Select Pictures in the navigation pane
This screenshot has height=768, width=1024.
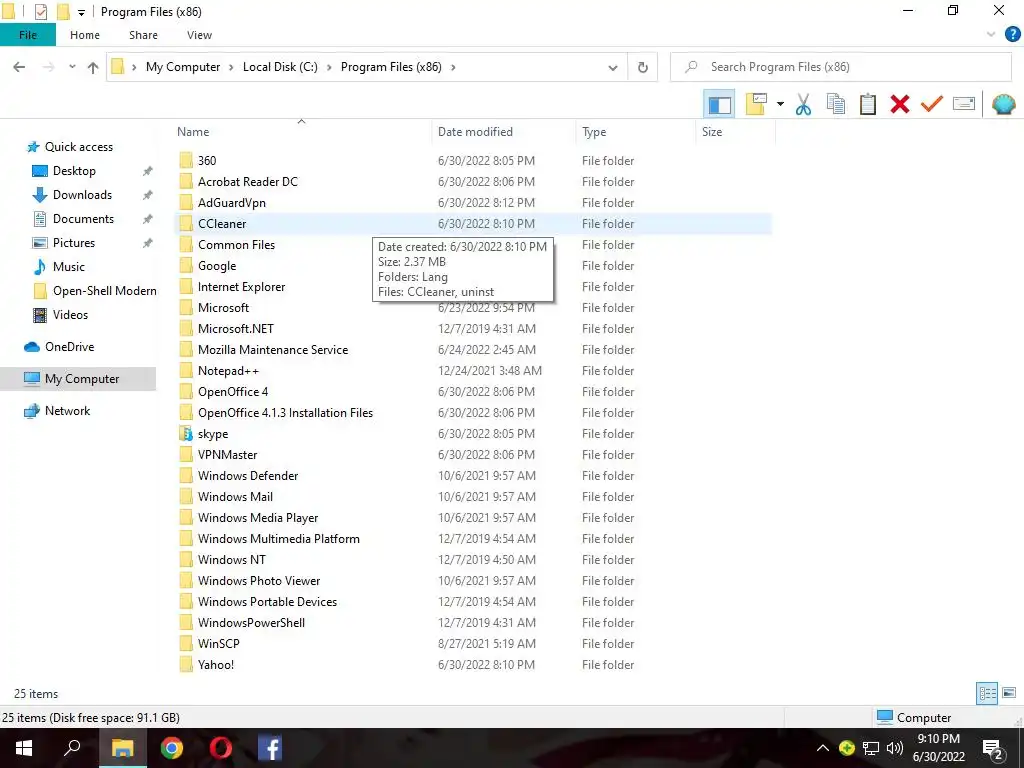click(x=74, y=243)
